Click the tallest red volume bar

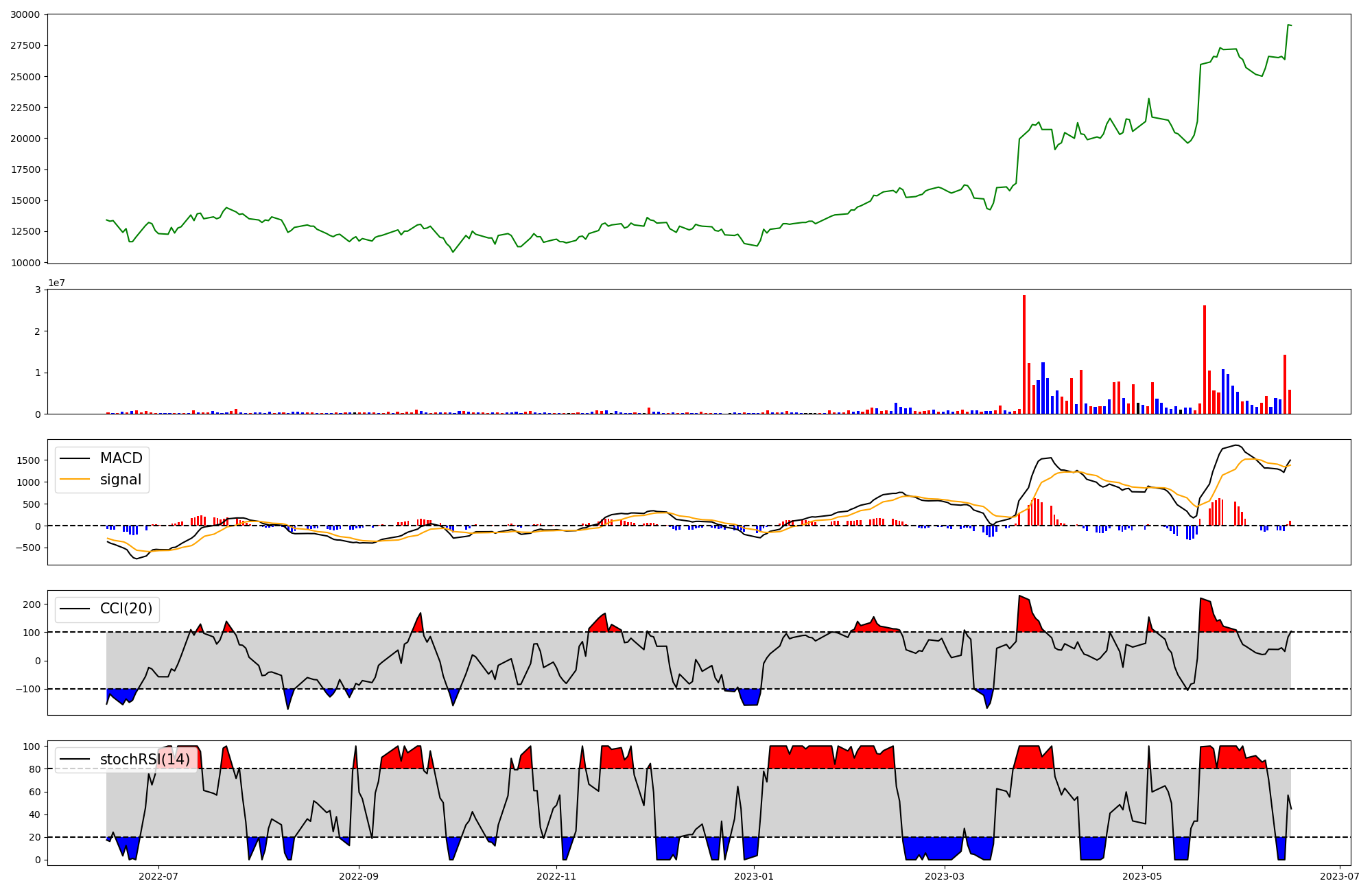click(1024, 355)
